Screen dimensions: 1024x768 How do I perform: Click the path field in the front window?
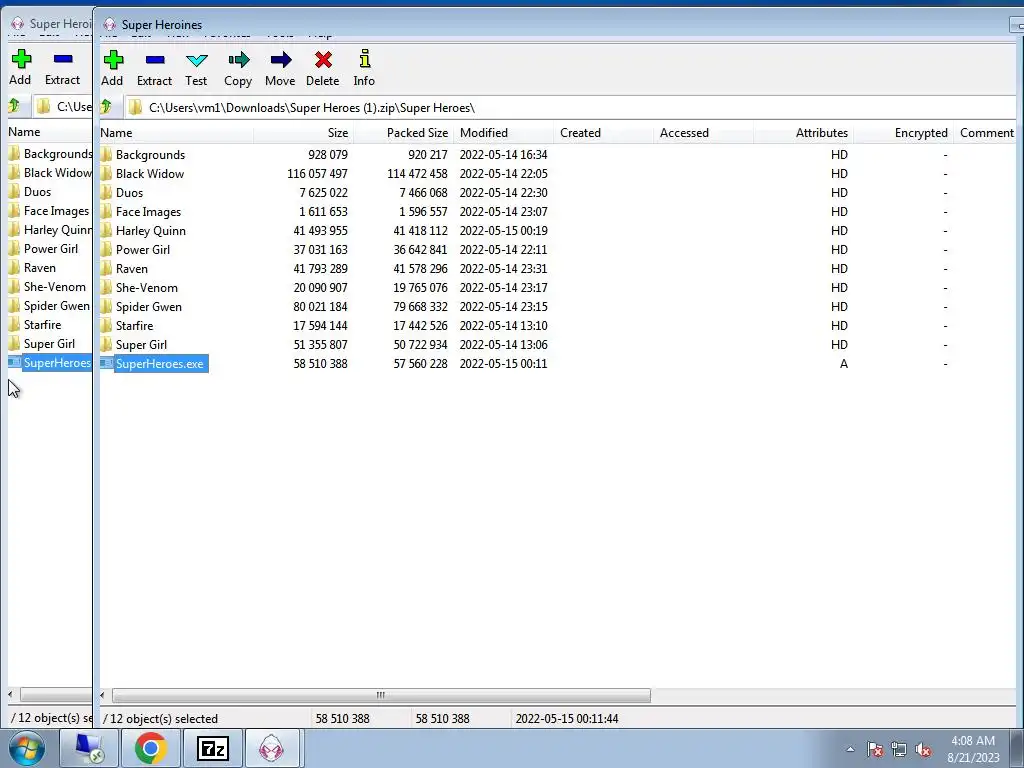(x=571, y=108)
